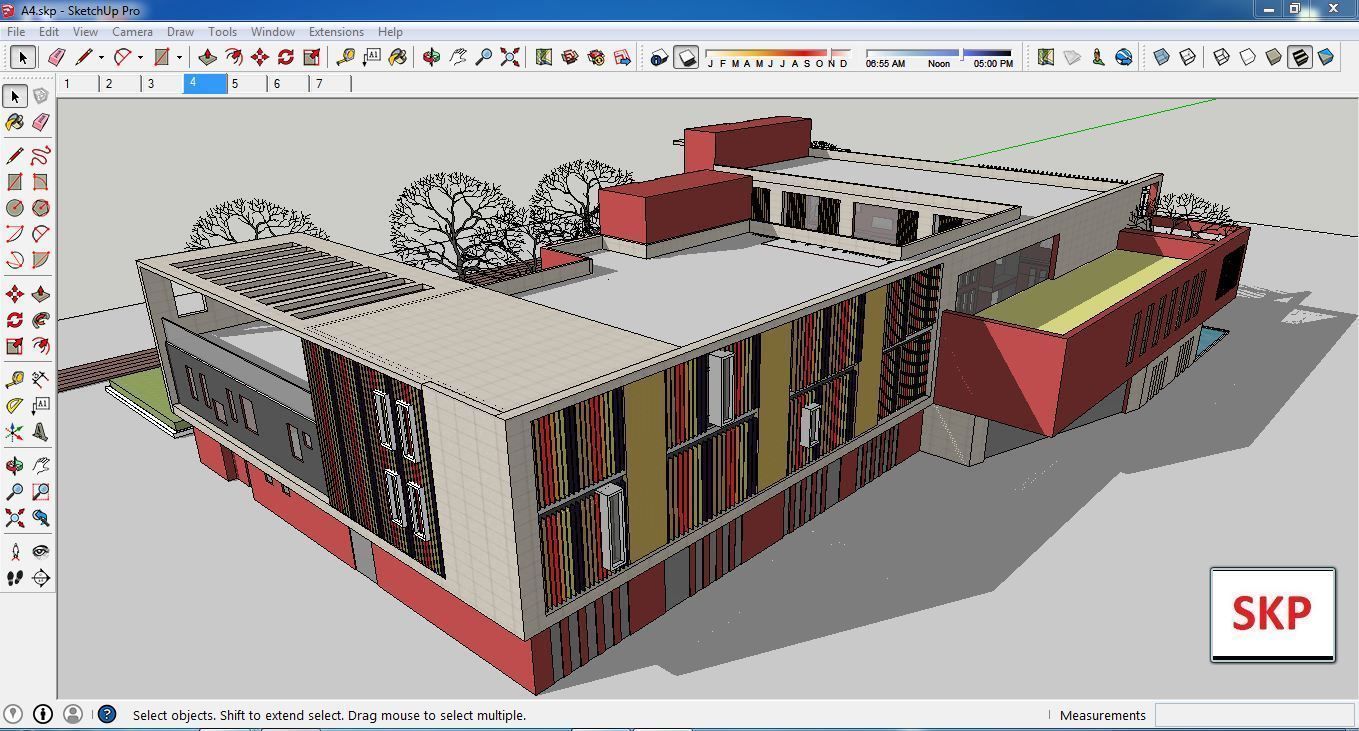Open the Draw menu
Screen dimensions: 1359x731
180,31
